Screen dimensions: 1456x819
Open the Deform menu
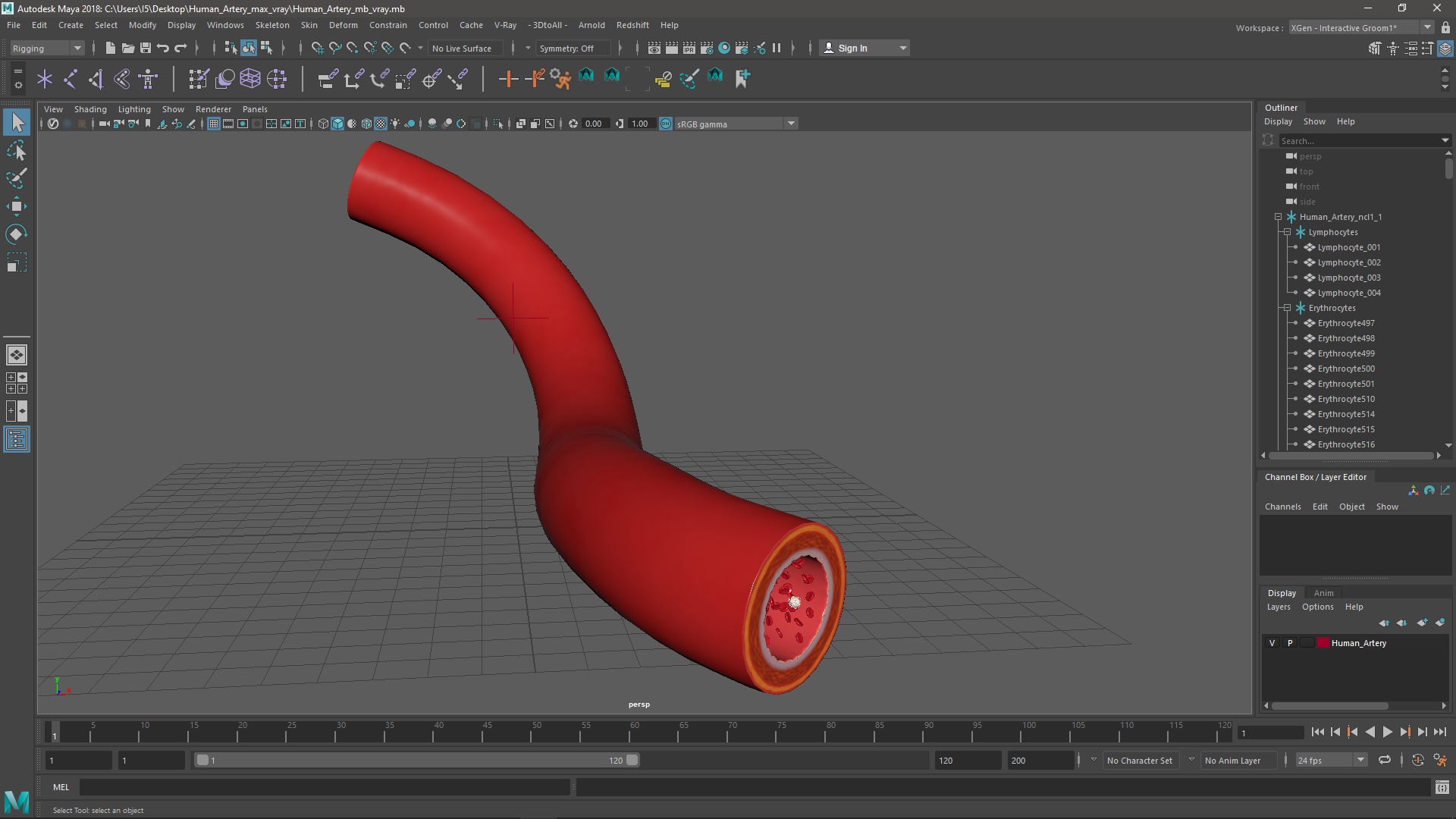[x=343, y=25]
